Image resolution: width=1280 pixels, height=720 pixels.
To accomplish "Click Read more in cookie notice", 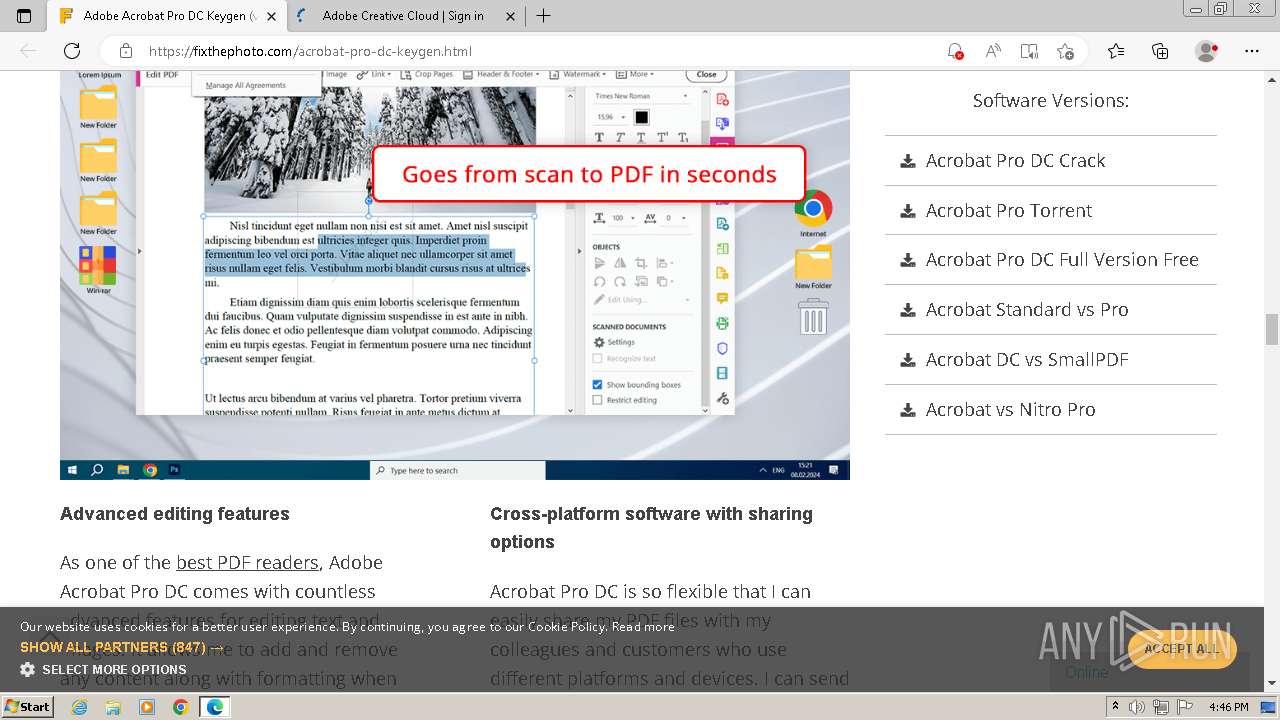I will point(643,627).
